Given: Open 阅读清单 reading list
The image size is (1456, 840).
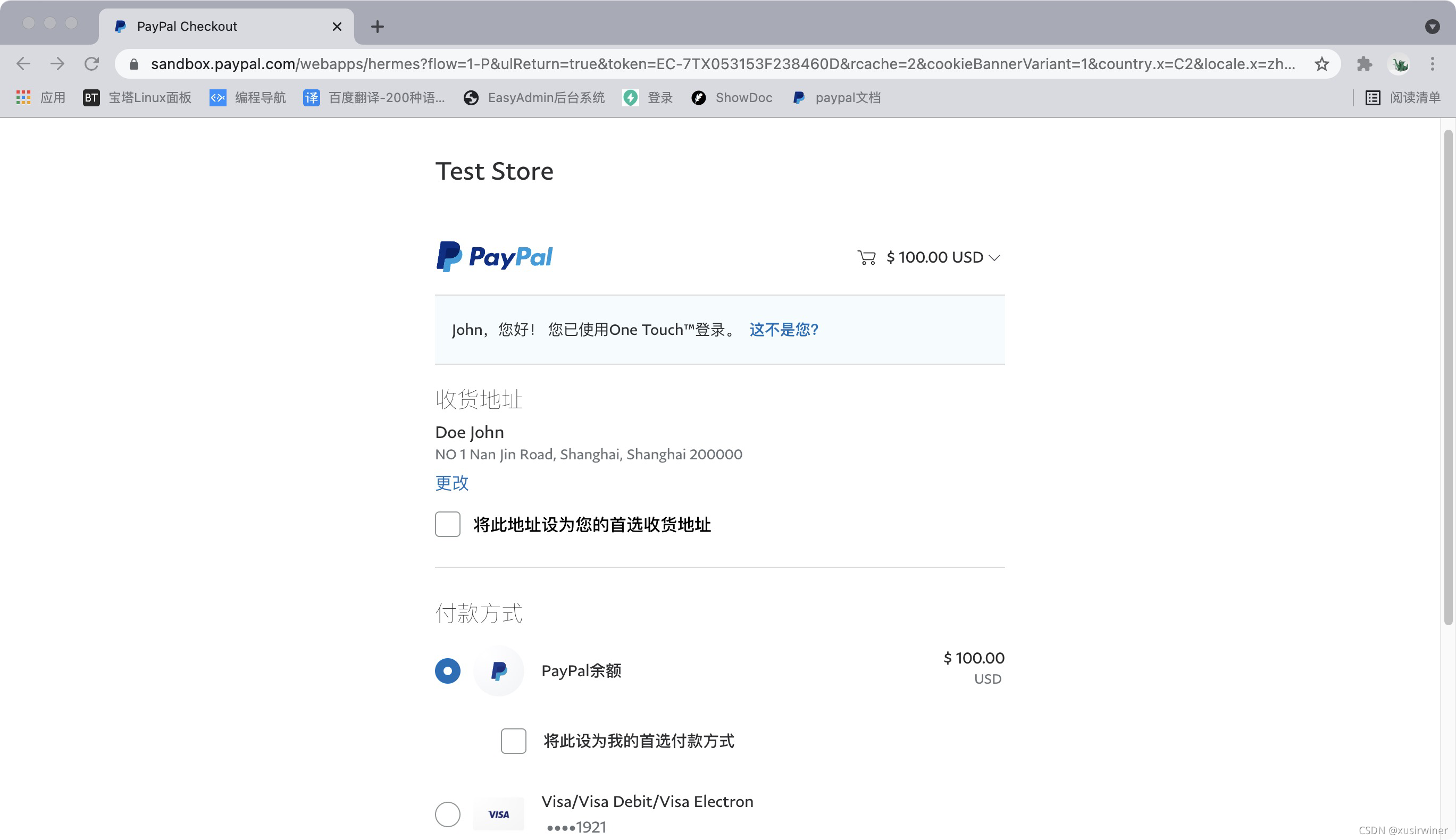Looking at the screenshot, I should (x=1402, y=97).
